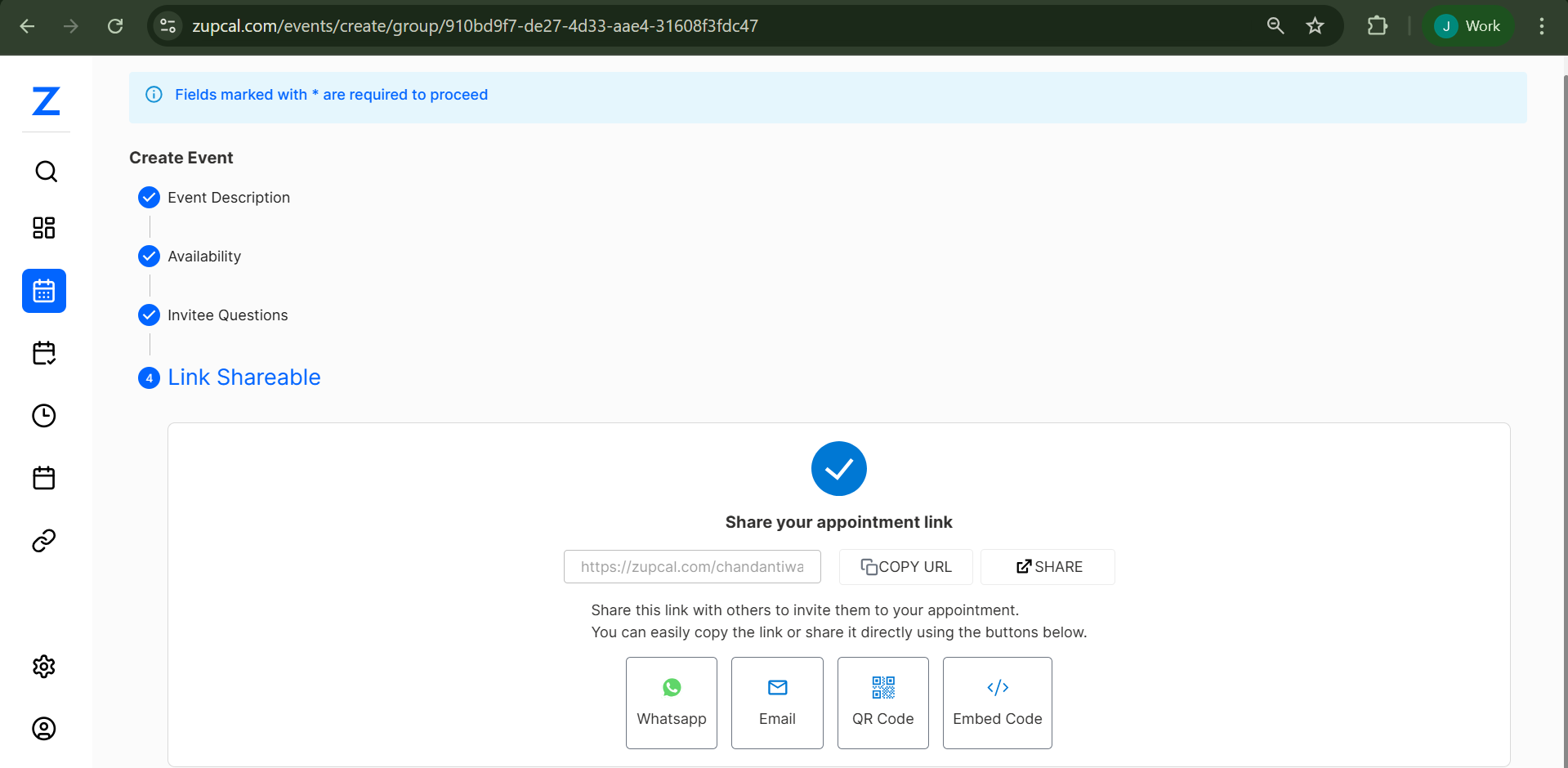This screenshot has width=1568, height=768.
Task: Open the settings gear icon
Action: point(44,666)
